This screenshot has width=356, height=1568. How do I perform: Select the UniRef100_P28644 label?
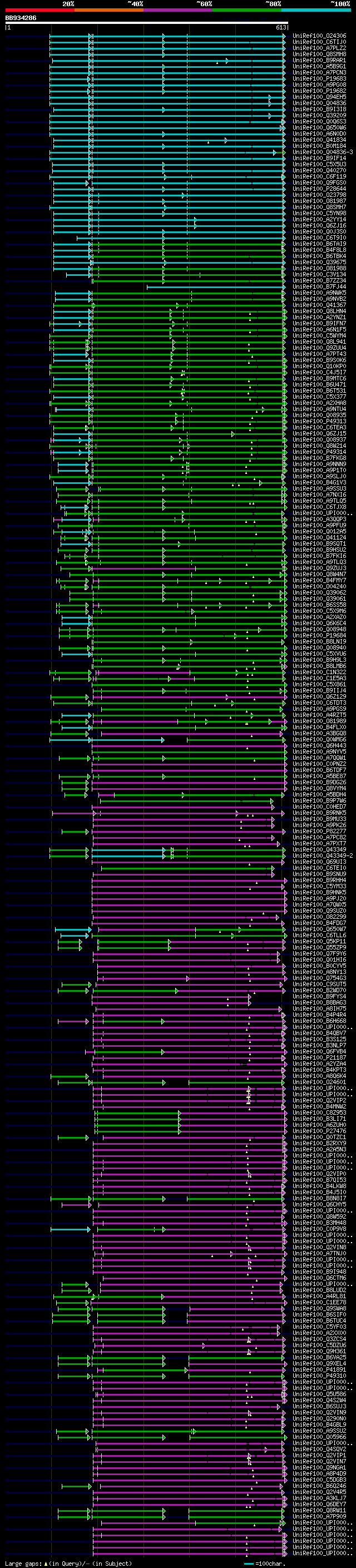pos(319,189)
